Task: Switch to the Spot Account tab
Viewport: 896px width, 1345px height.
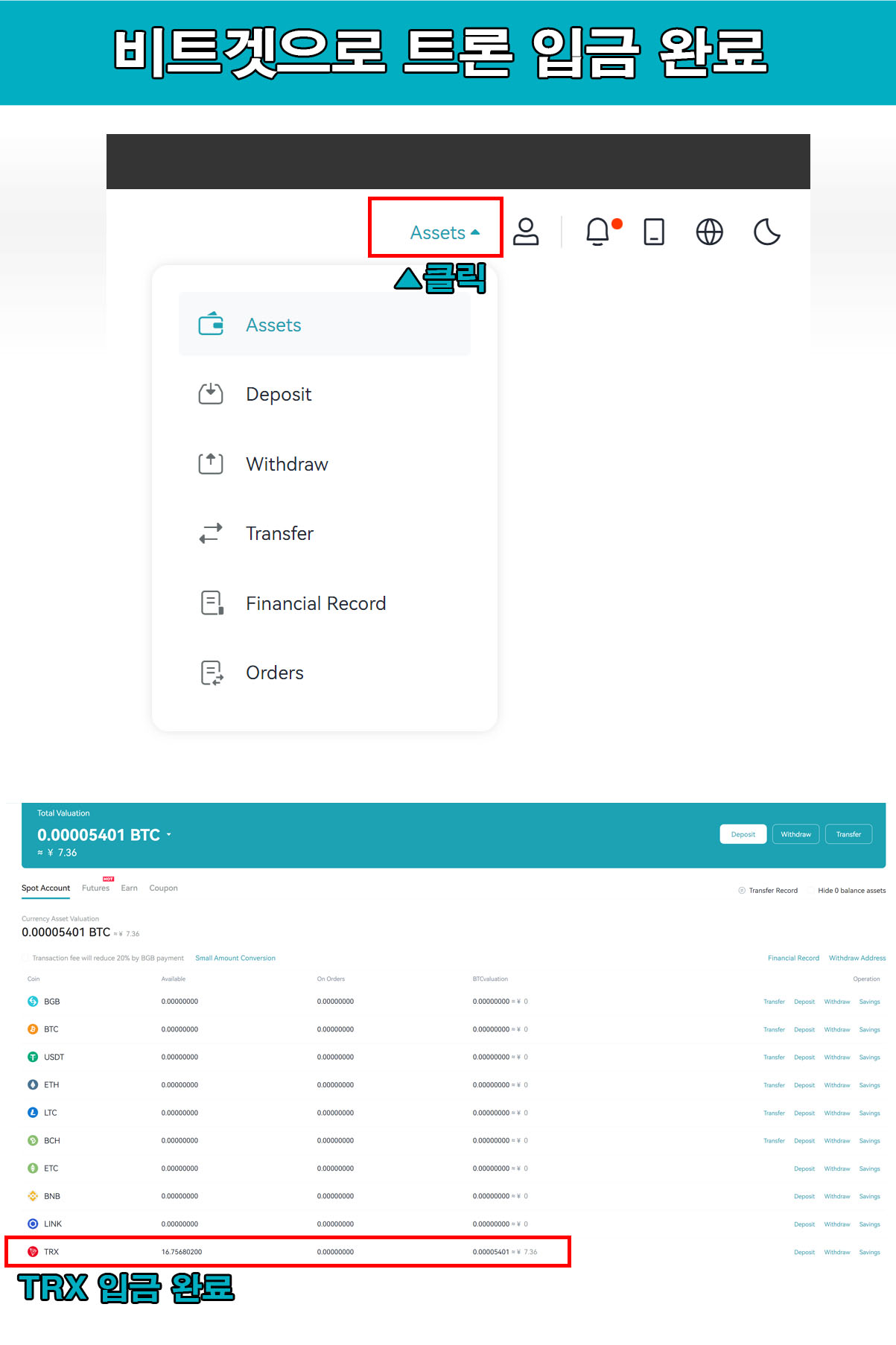Action: [45, 888]
